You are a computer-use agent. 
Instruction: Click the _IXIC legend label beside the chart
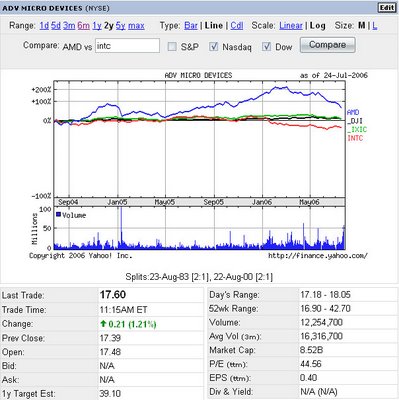pyautogui.click(x=357, y=129)
